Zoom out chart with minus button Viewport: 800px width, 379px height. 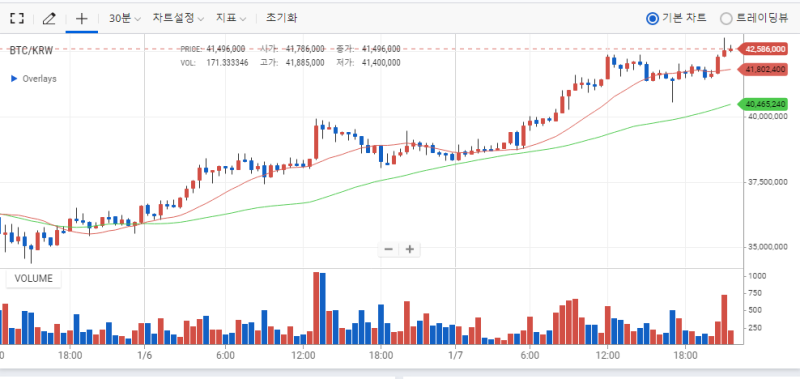point(388,249)
